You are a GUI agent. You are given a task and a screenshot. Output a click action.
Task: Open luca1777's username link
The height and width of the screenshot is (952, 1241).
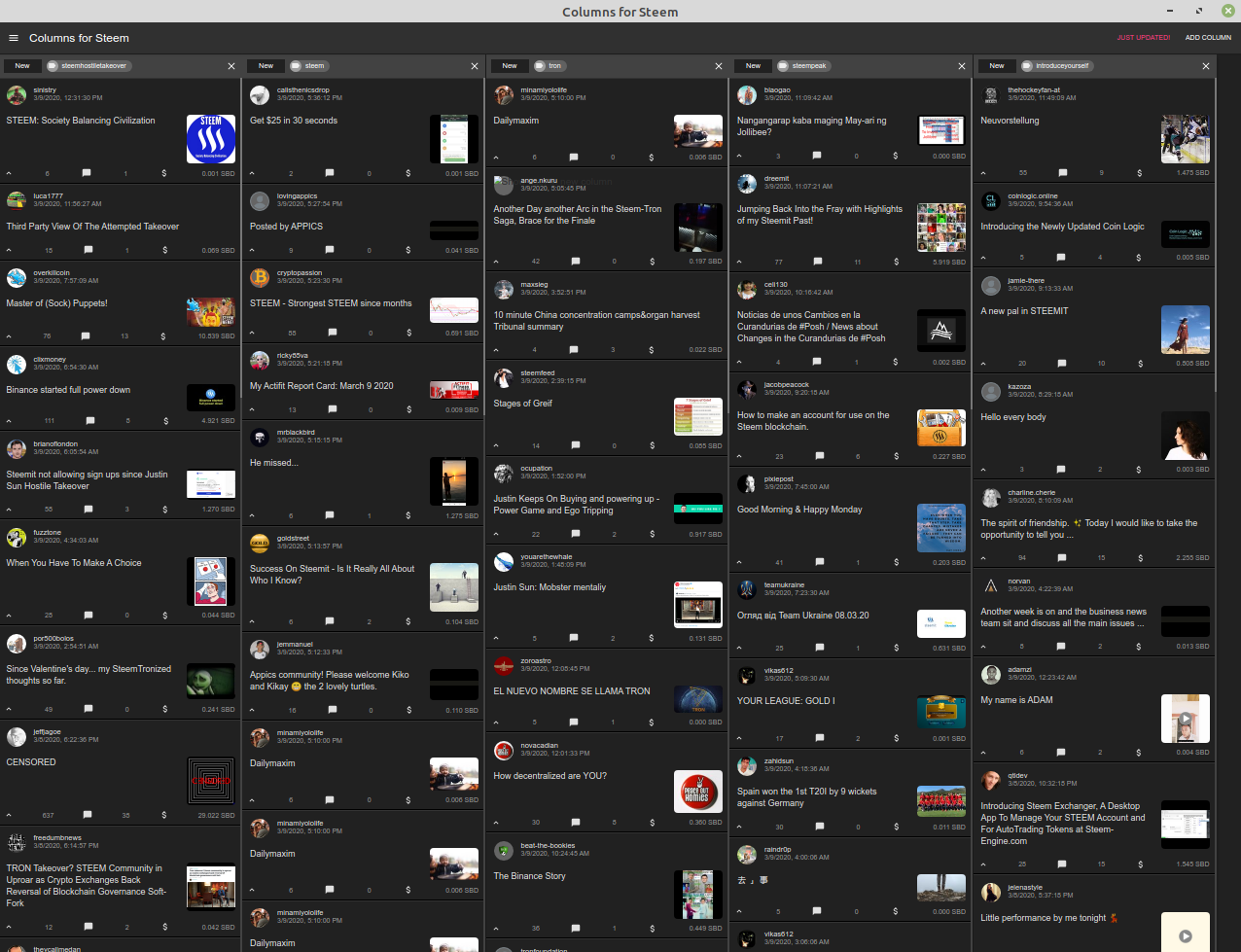49,196
